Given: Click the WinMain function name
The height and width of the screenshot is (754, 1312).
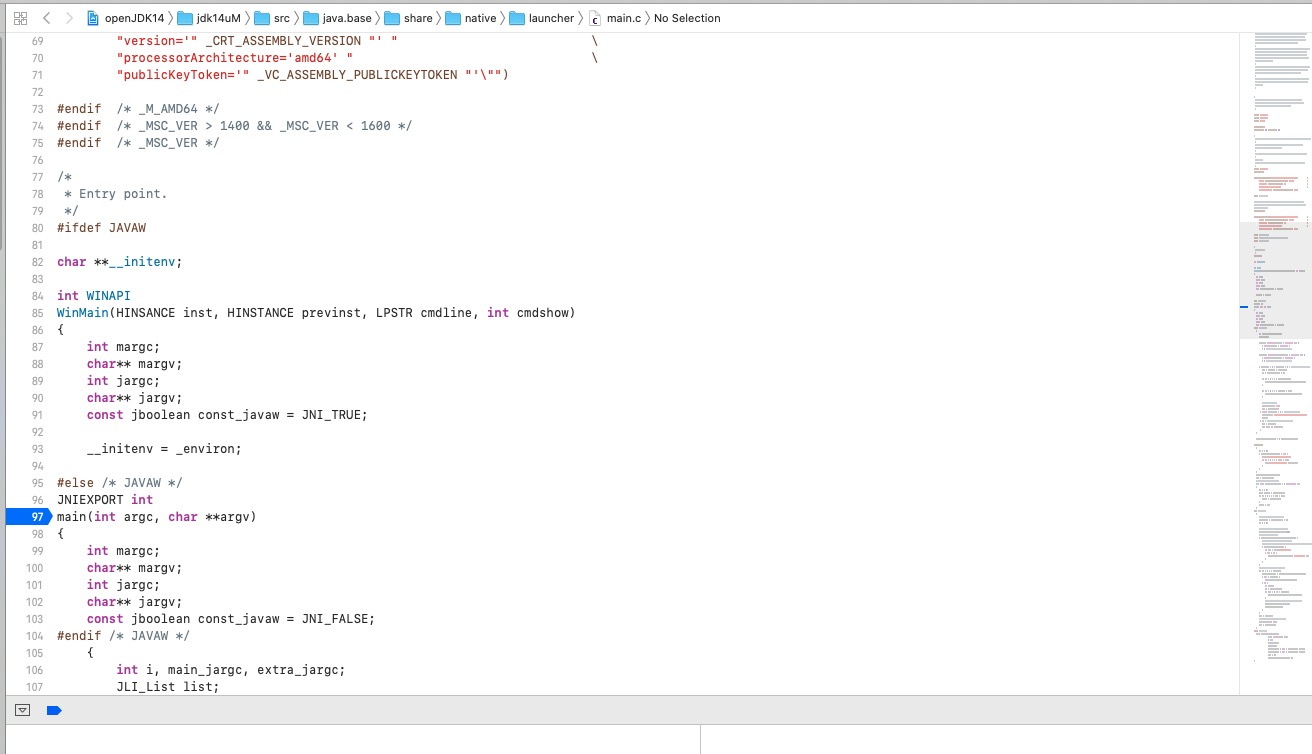Looking at the screenshot, I should 82,313.
